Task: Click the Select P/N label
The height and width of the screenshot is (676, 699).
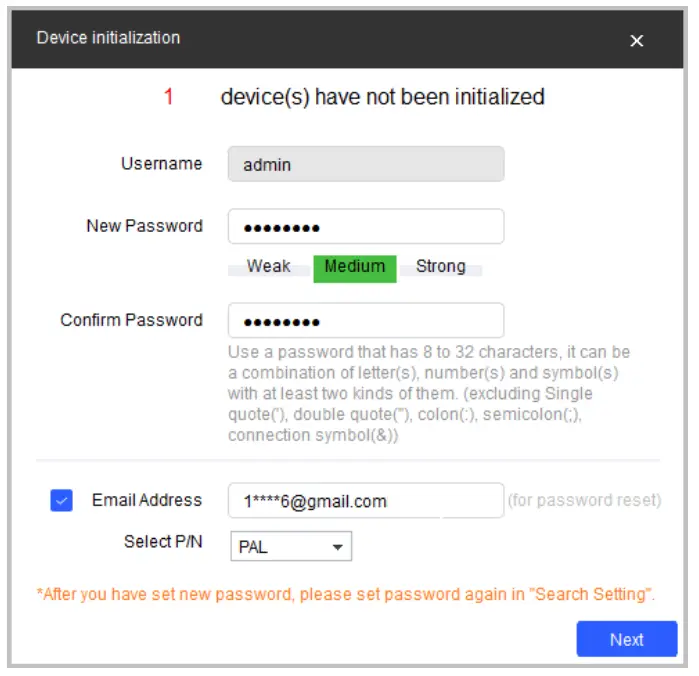Action: point(163,541)
